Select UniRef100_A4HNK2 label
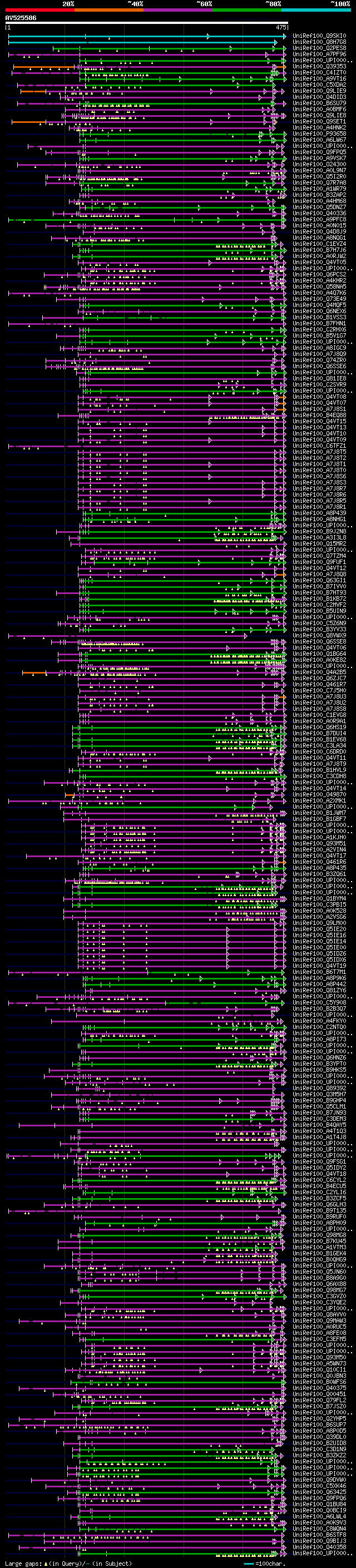Screen dimensions: 356x1568 click(319, 128)
